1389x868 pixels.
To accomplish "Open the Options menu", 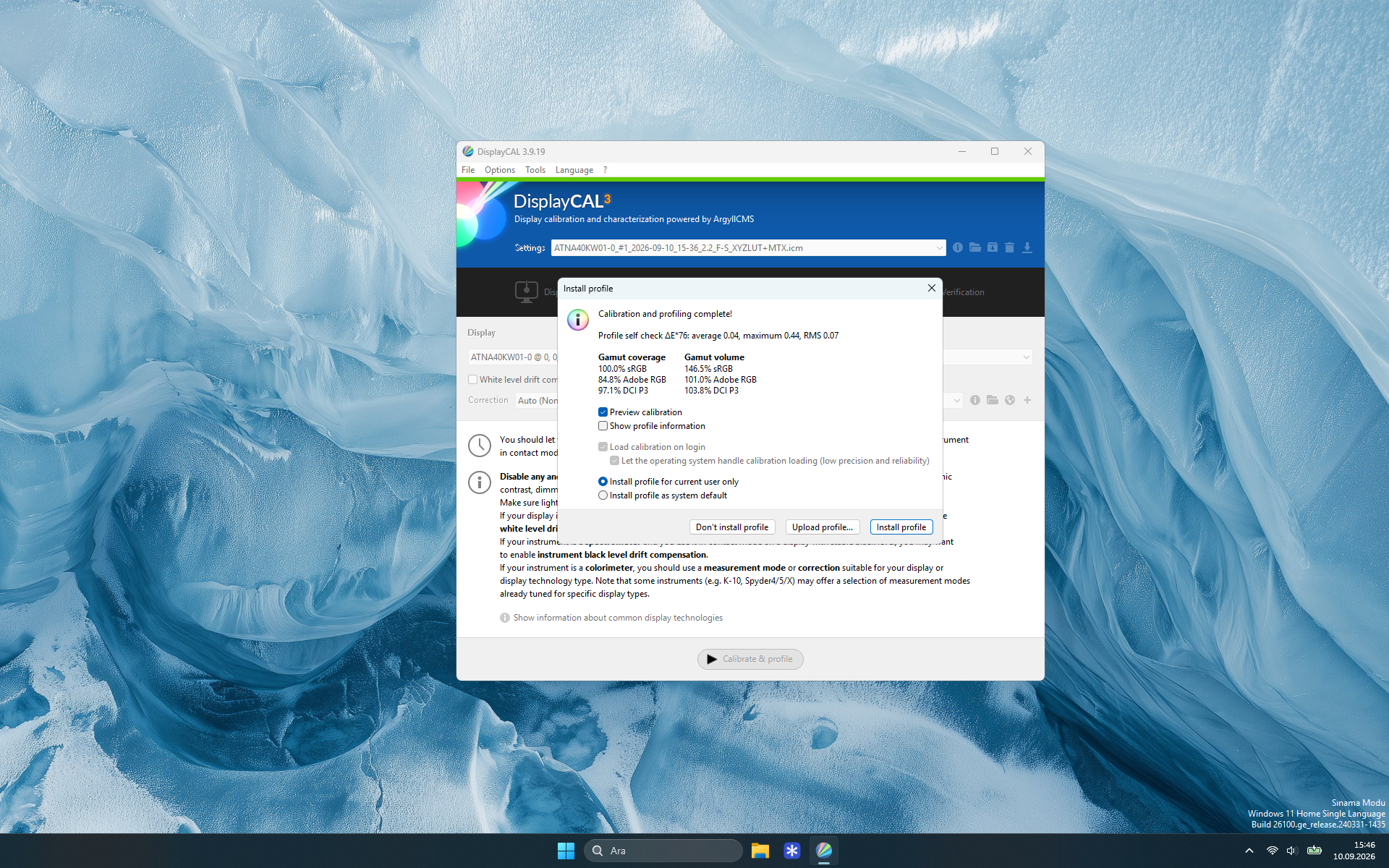I will (x=500, y=170).
